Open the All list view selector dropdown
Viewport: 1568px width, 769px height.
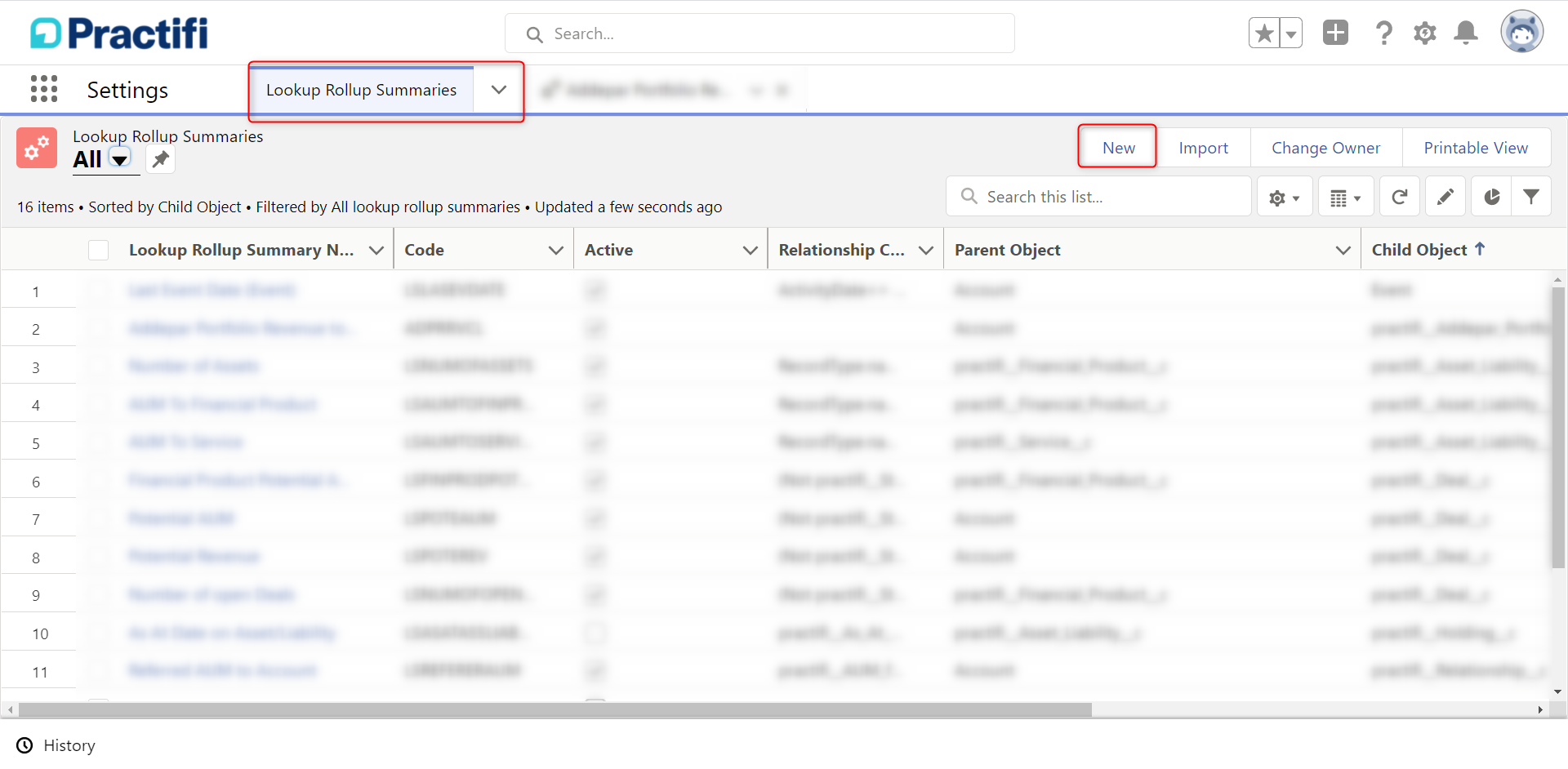(x=120, y=158)
